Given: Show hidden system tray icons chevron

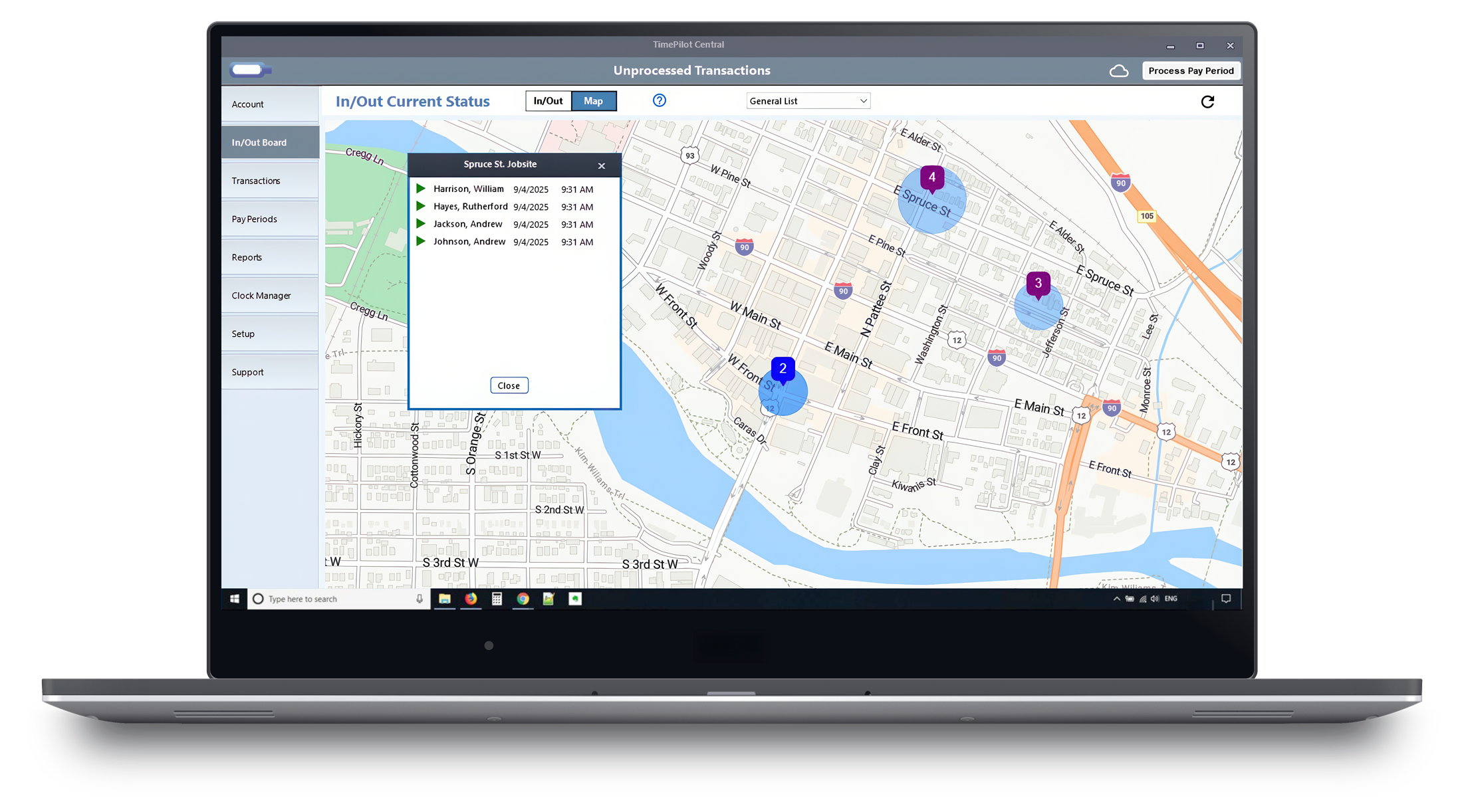Looking at the screenshot, I should pyautogui.click(x=1116, y=599).
